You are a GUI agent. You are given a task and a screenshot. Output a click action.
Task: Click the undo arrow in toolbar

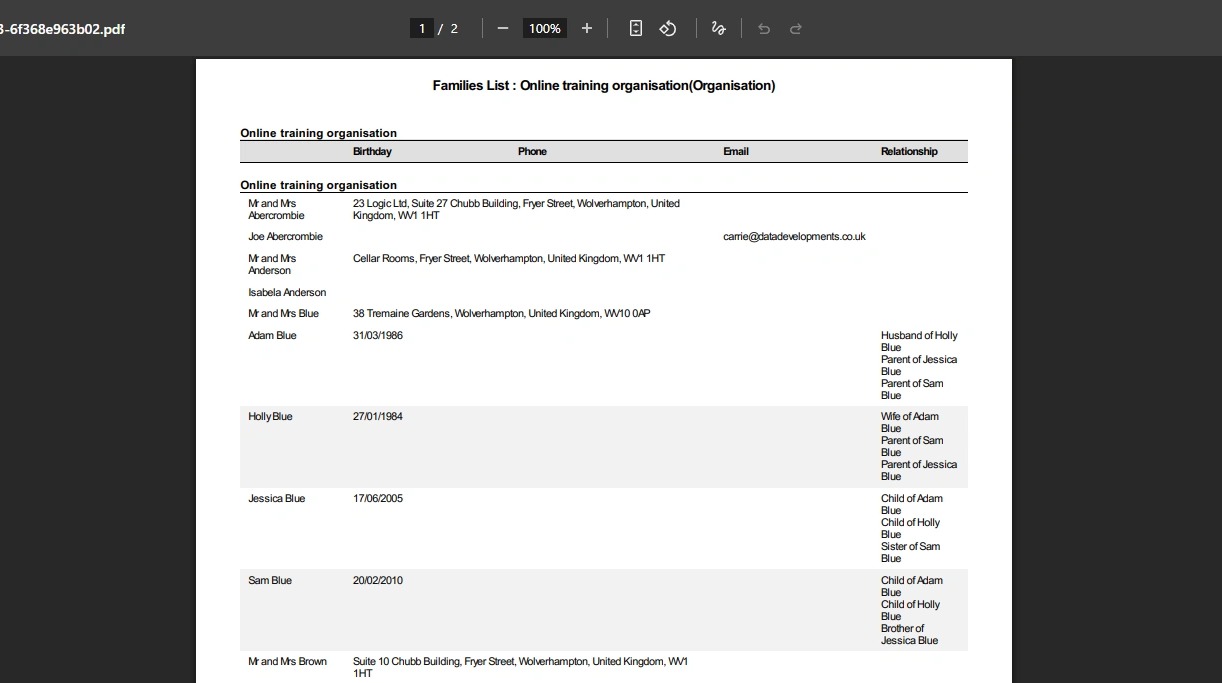click(x=764, y=28)
